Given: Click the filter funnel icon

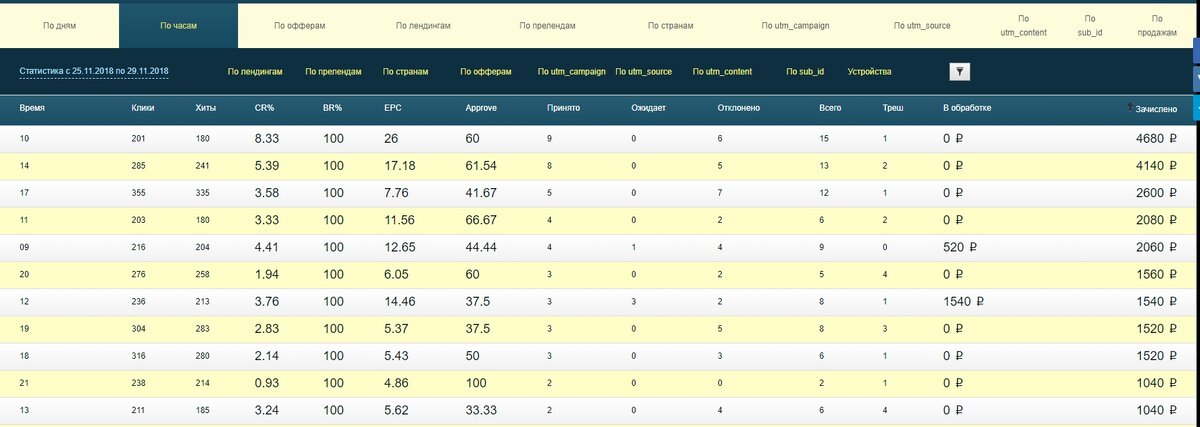Looking at the screenshot, I should (959, 72).
